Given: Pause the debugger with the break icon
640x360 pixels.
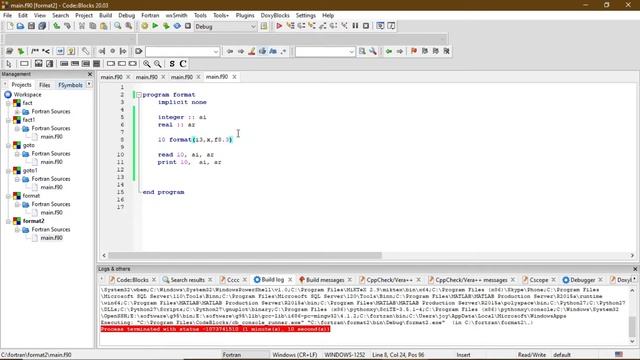Looking at the screenshot, I should (x=355, y=26).
